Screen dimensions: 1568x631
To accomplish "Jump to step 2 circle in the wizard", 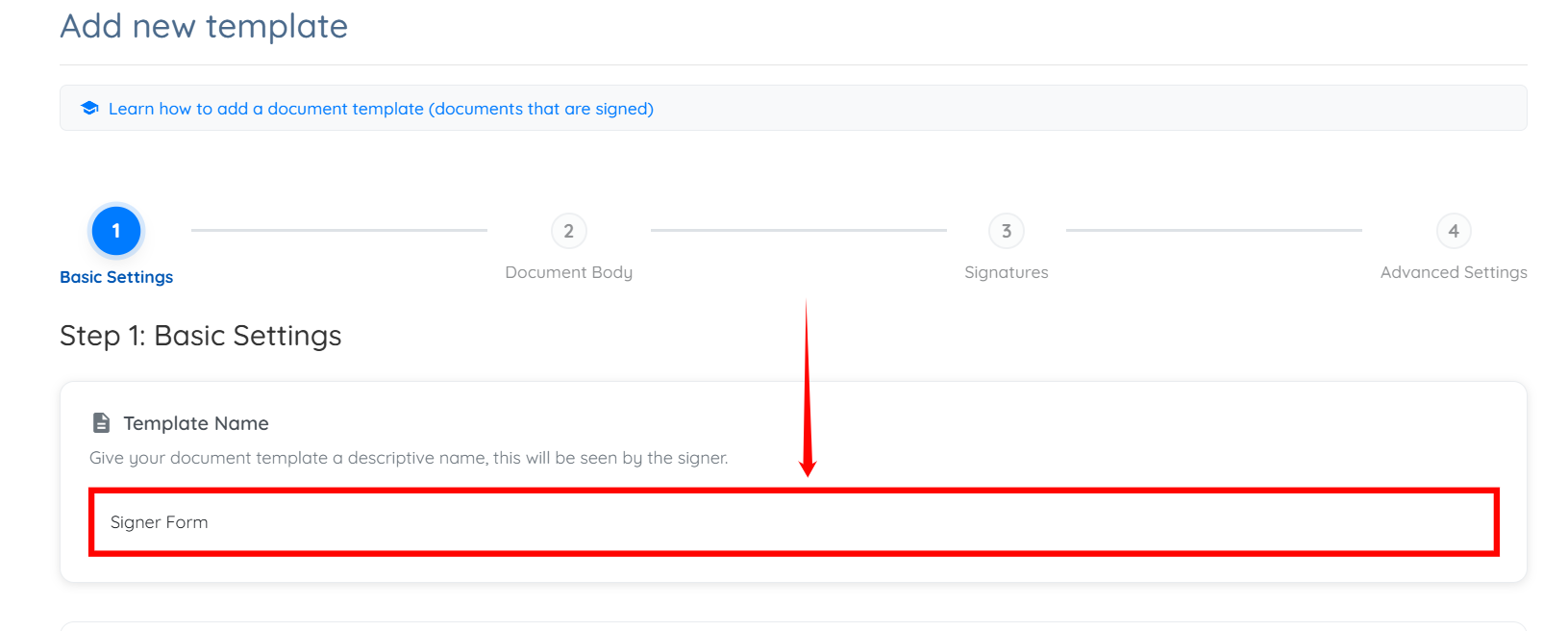I will [x=569, y=231].
